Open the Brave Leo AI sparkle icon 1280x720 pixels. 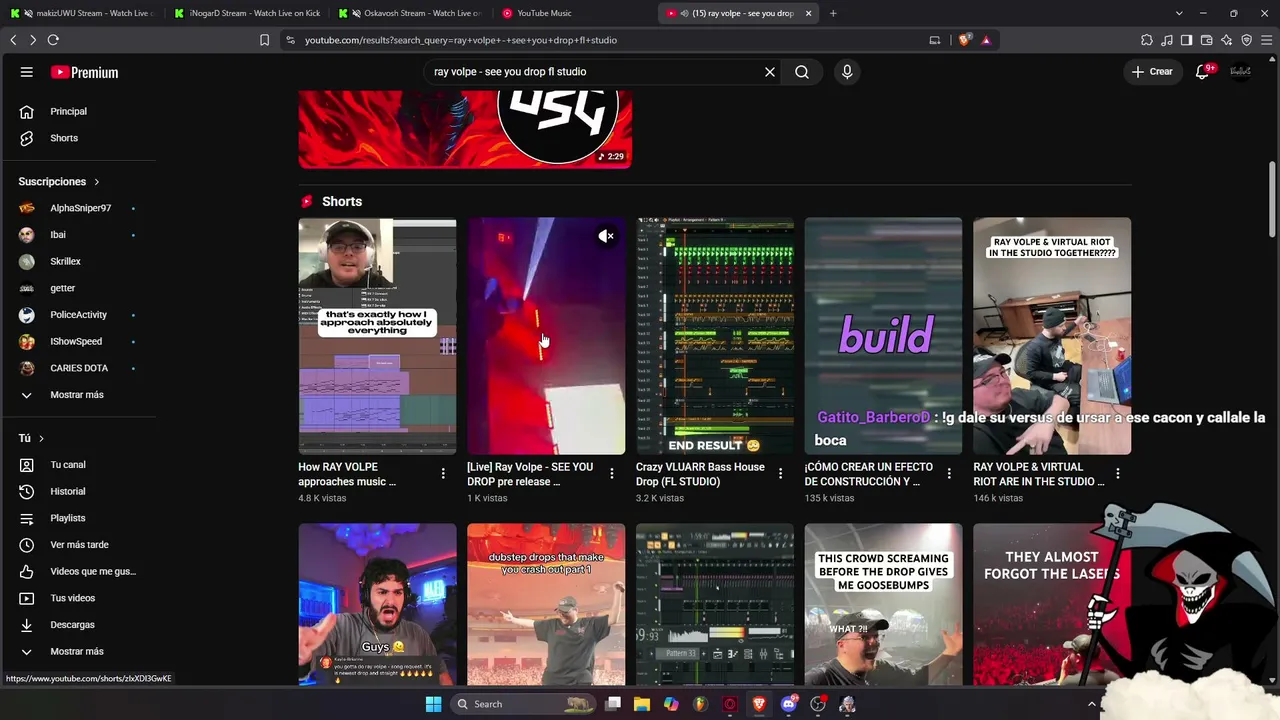click(x=1226, y=40)
